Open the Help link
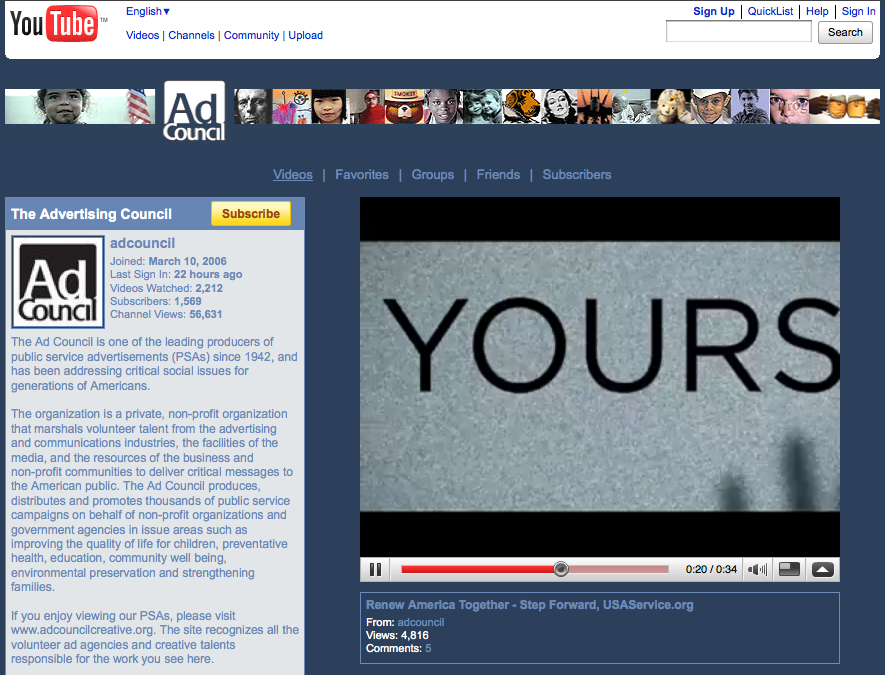Viewport: 885px width, 675px height. (817, 11)
